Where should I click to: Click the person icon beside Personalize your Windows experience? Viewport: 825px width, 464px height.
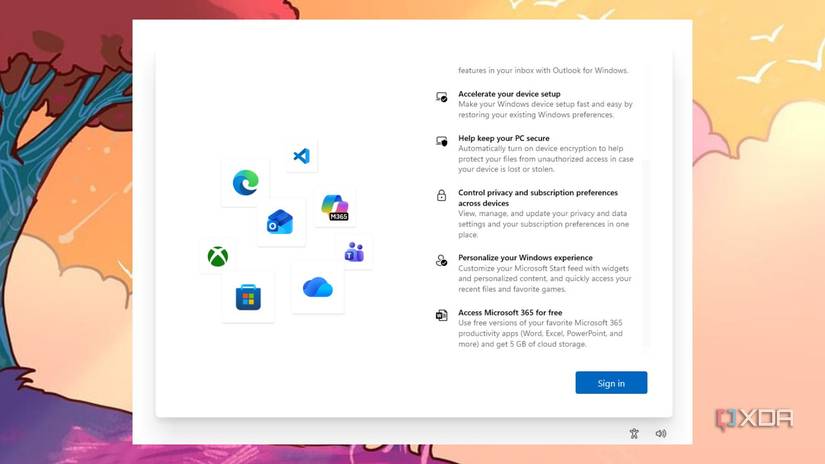click(441, 260)
